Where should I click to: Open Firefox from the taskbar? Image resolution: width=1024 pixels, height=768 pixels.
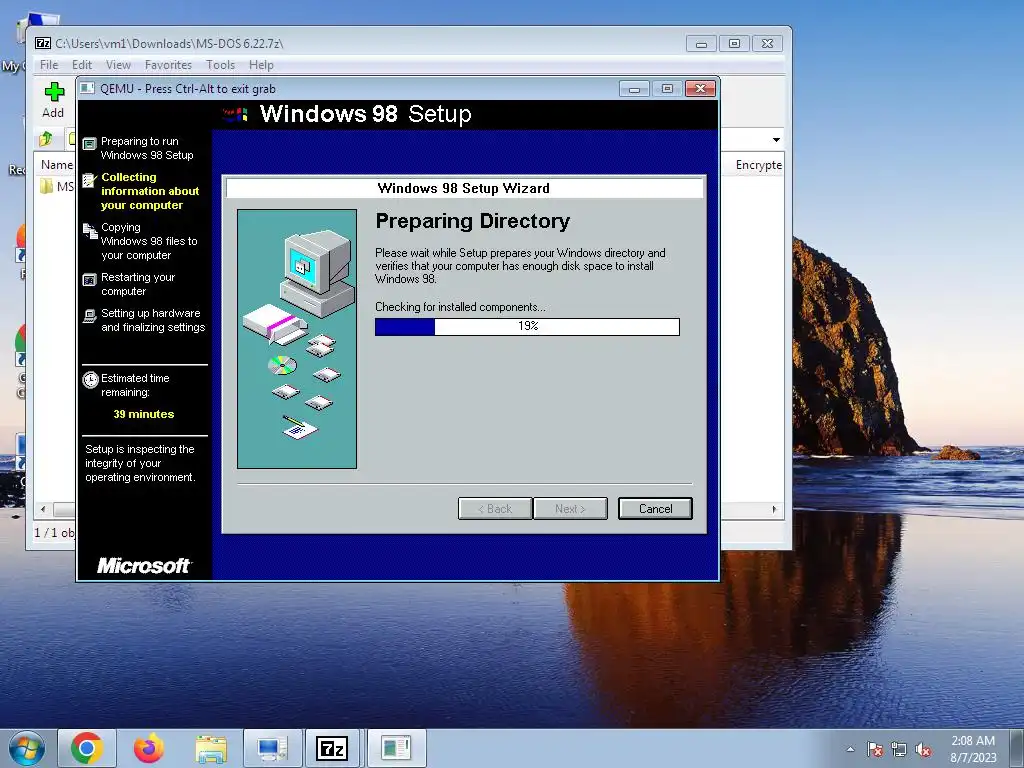(149, 748)
